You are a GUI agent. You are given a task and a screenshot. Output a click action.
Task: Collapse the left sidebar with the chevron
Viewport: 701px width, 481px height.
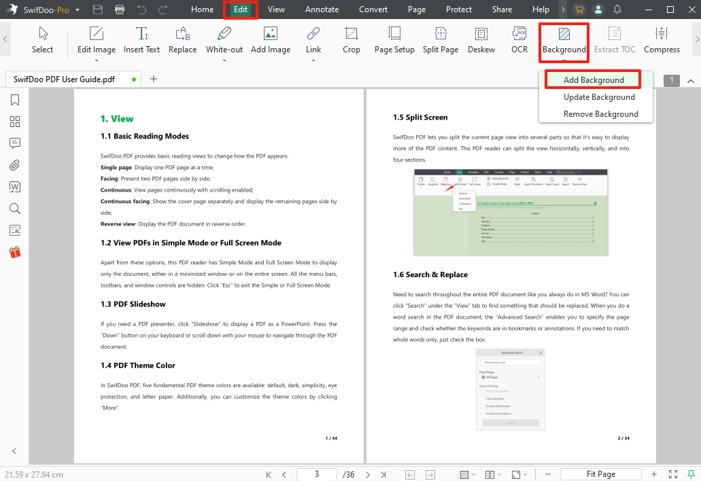point(14,451)
